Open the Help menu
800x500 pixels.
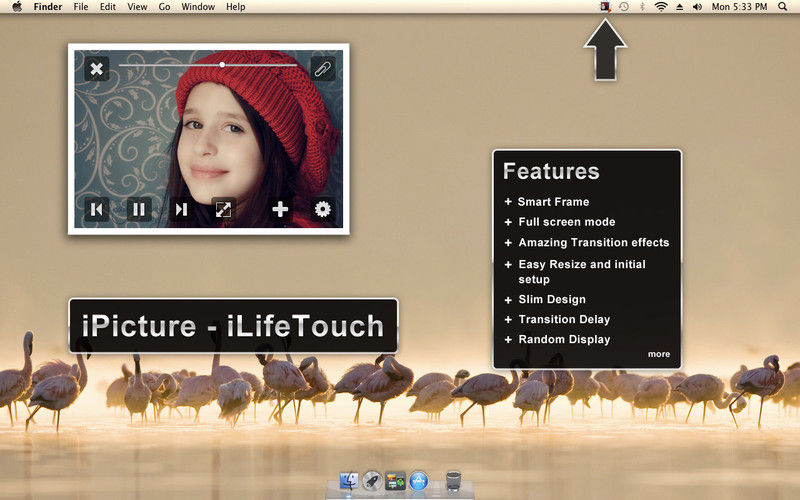click(x=236, y=7)
